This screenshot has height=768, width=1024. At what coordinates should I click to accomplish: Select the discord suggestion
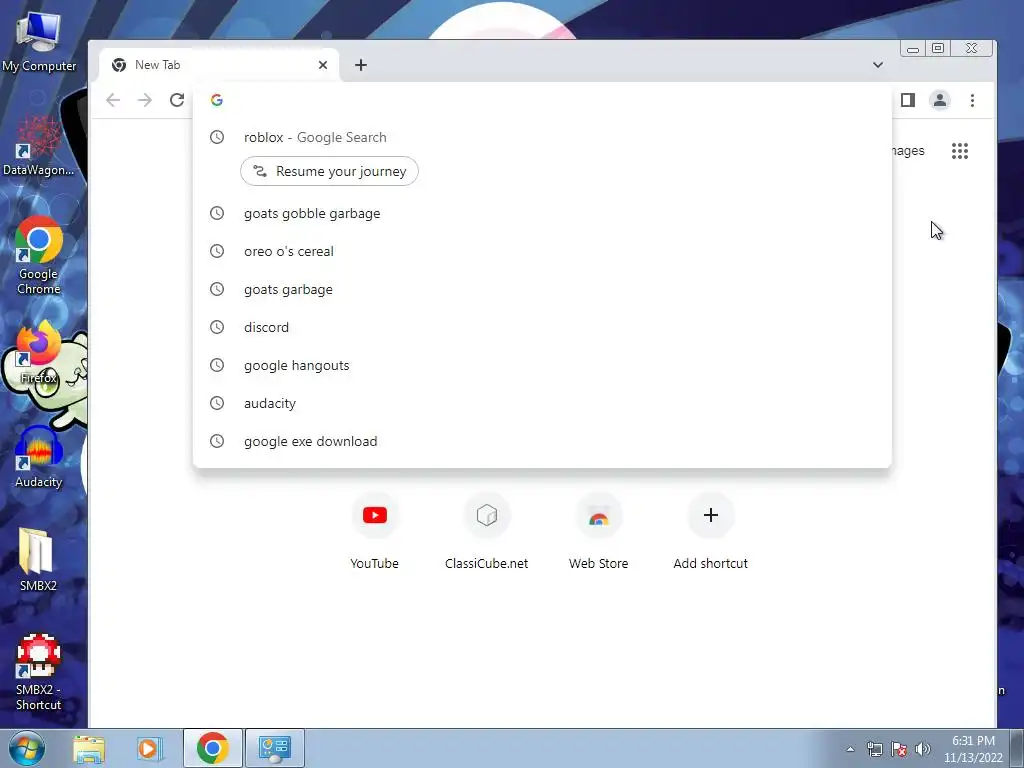pos(542,327)
